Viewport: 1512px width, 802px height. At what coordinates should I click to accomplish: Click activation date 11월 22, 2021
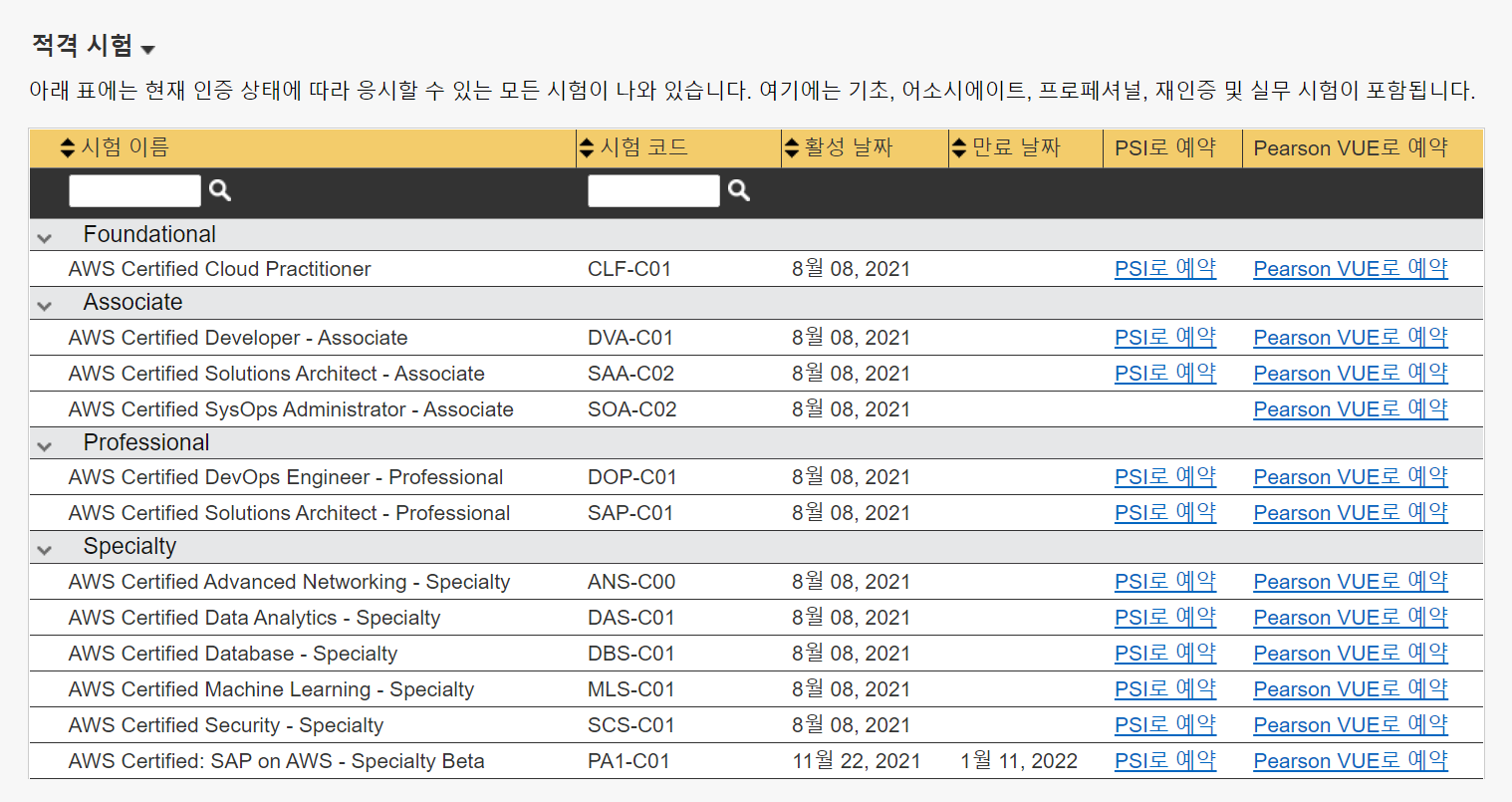857,761
